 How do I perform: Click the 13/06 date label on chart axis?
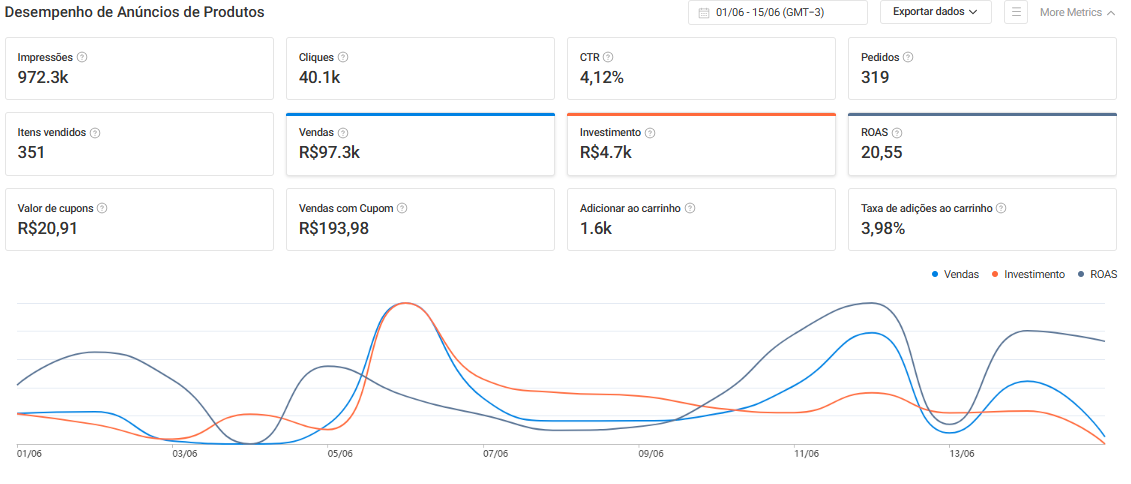[961, 454]
